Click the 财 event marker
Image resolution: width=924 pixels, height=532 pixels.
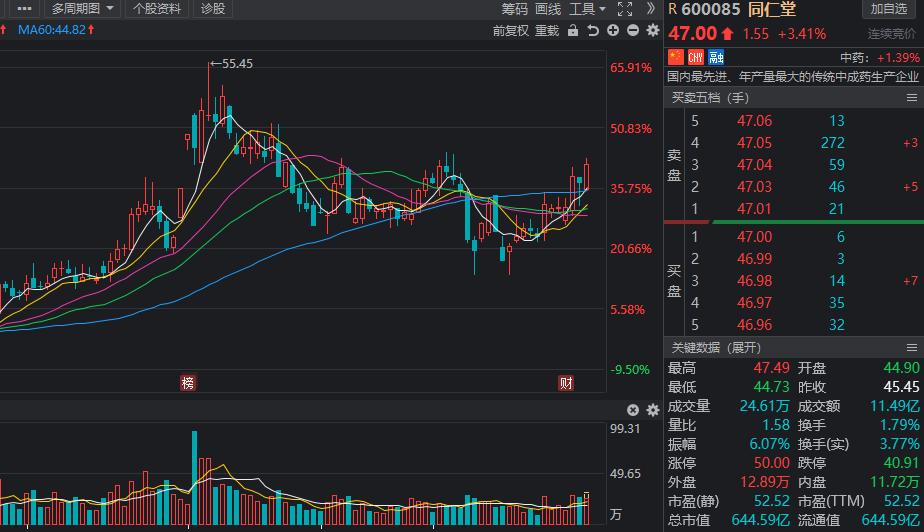coord(566,383)
